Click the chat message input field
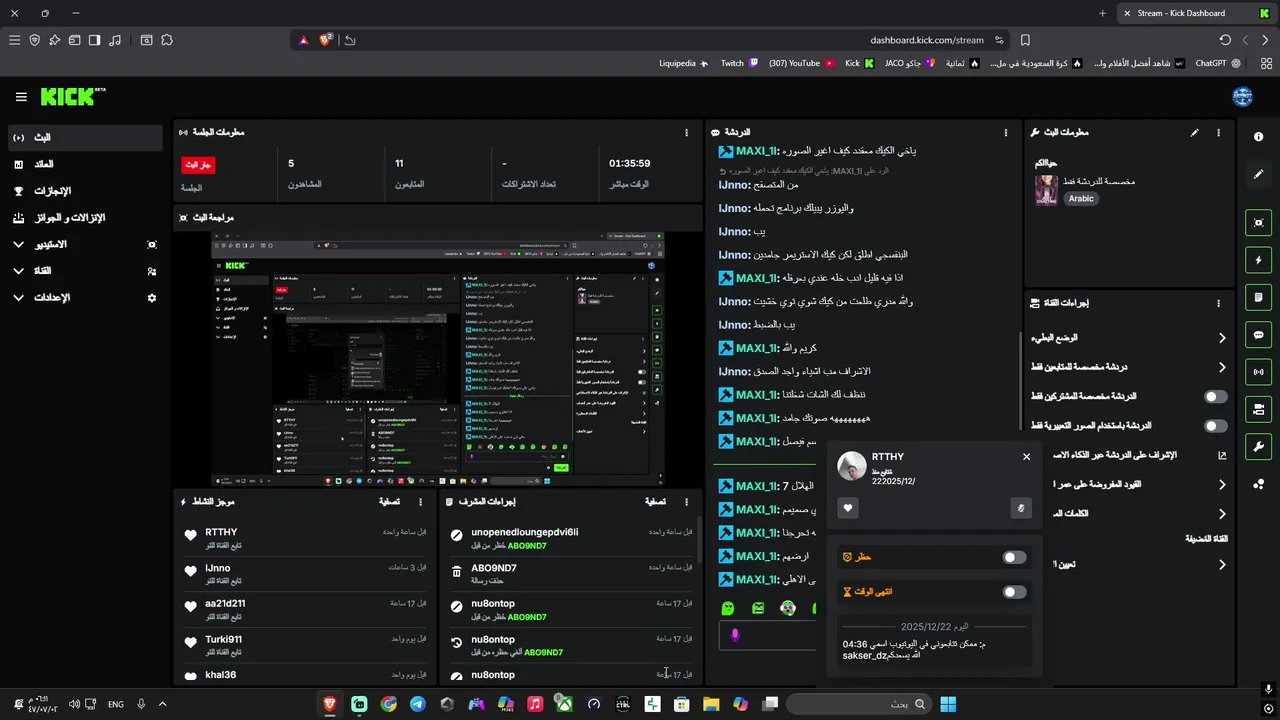This screenshot has height=720, width=1280. tap(765, 635)
